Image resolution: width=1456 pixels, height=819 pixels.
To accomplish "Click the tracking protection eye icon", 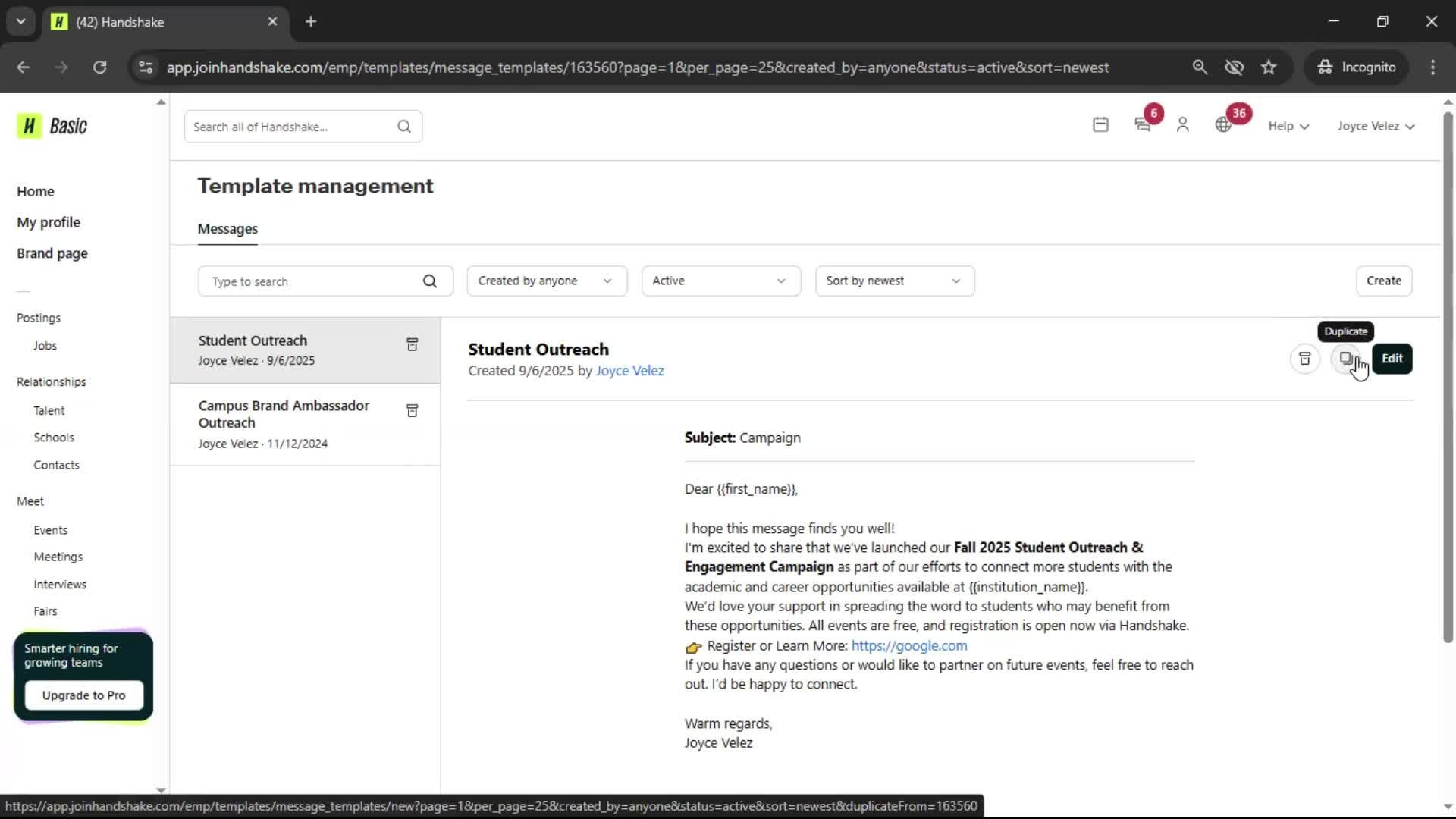I will click(1234, 67).
